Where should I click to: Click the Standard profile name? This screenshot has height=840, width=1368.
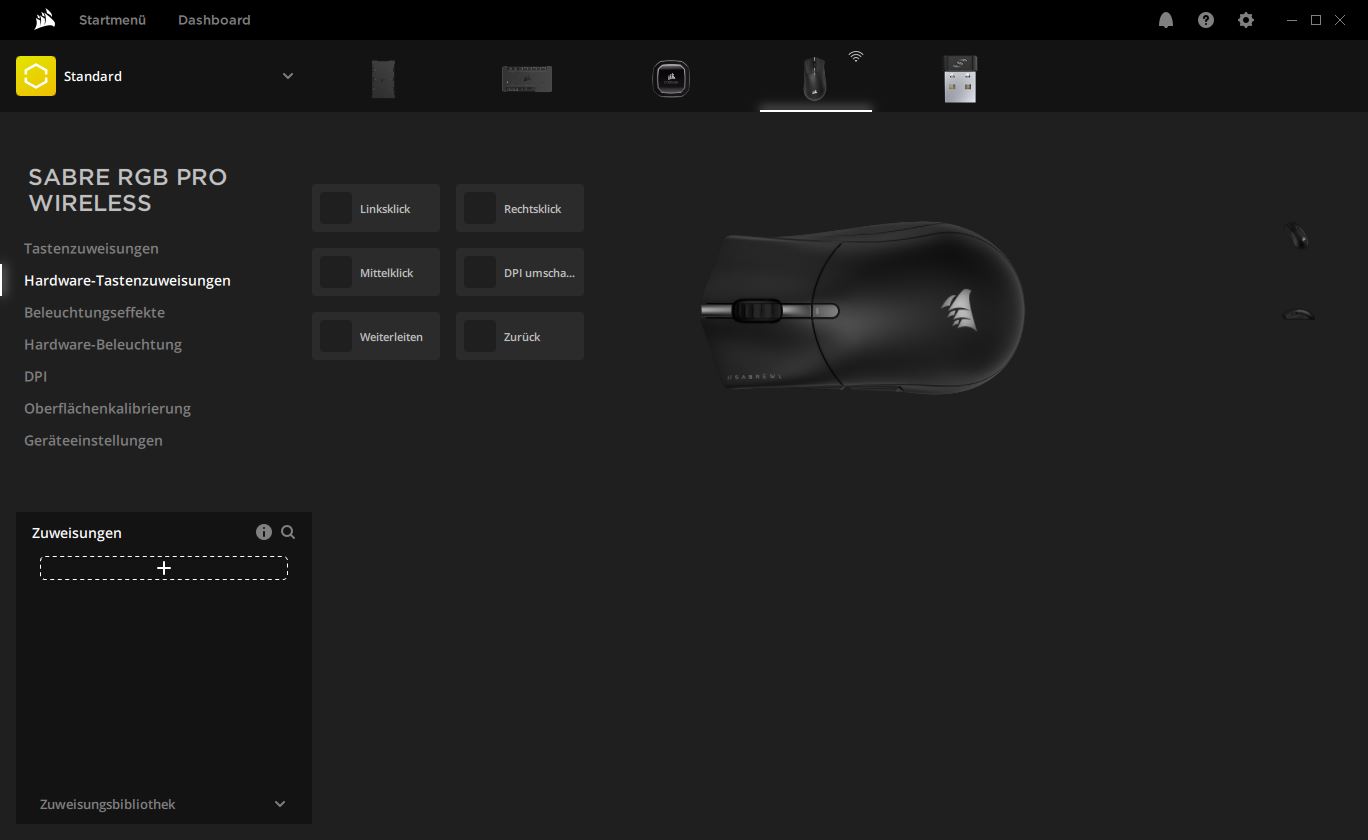93,76
